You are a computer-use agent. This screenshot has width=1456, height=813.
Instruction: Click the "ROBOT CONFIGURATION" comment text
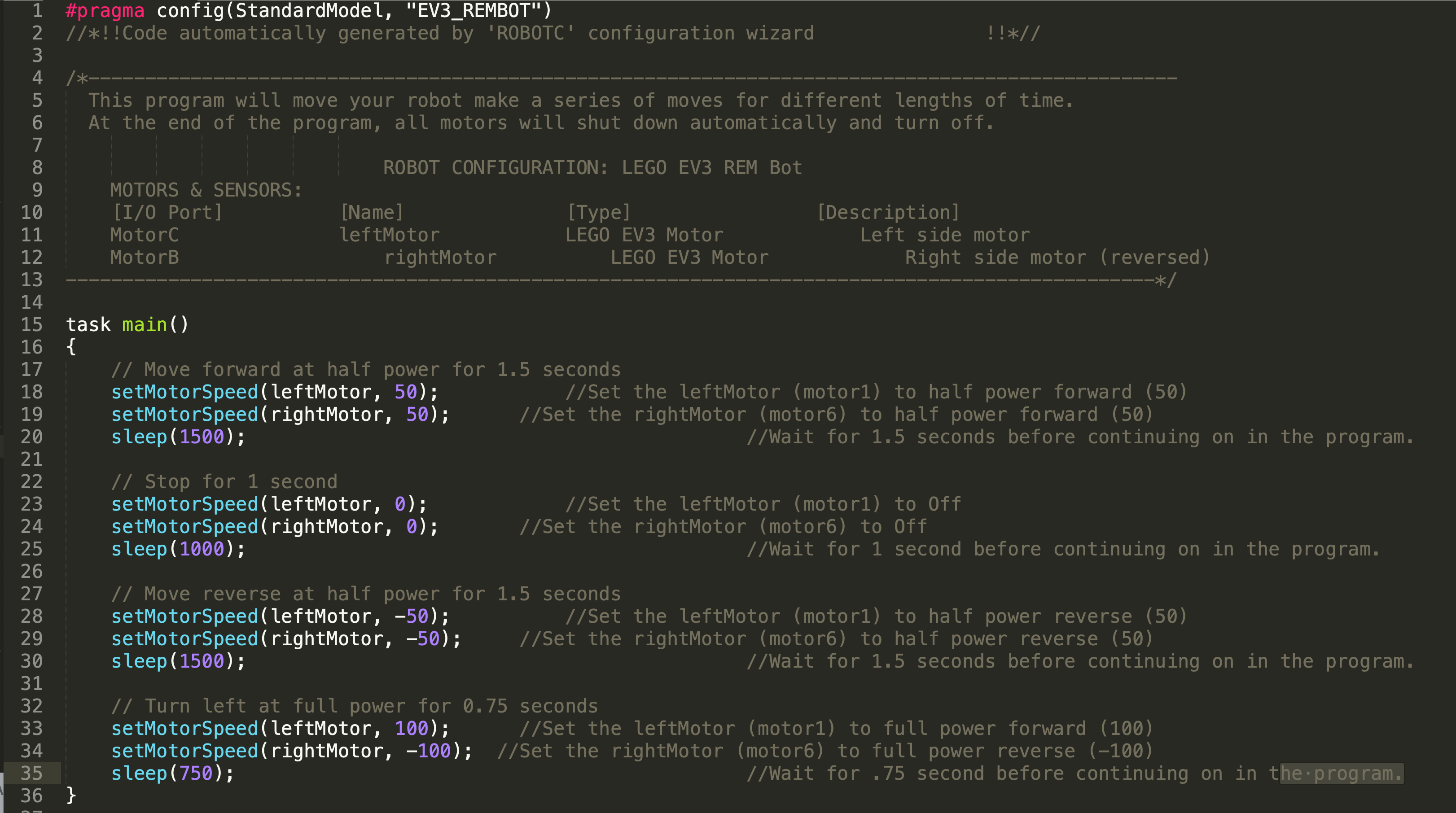[x=495, y=167]
